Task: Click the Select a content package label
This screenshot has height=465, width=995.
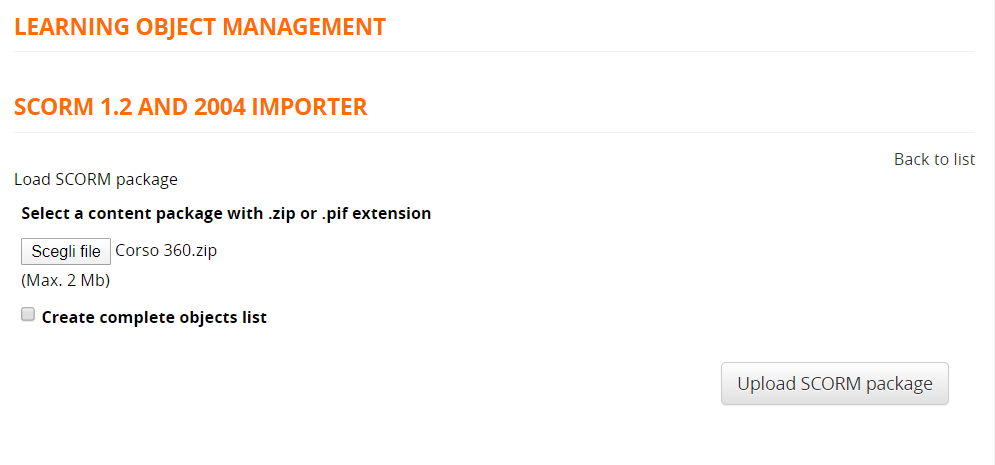Action: [226, 213]
